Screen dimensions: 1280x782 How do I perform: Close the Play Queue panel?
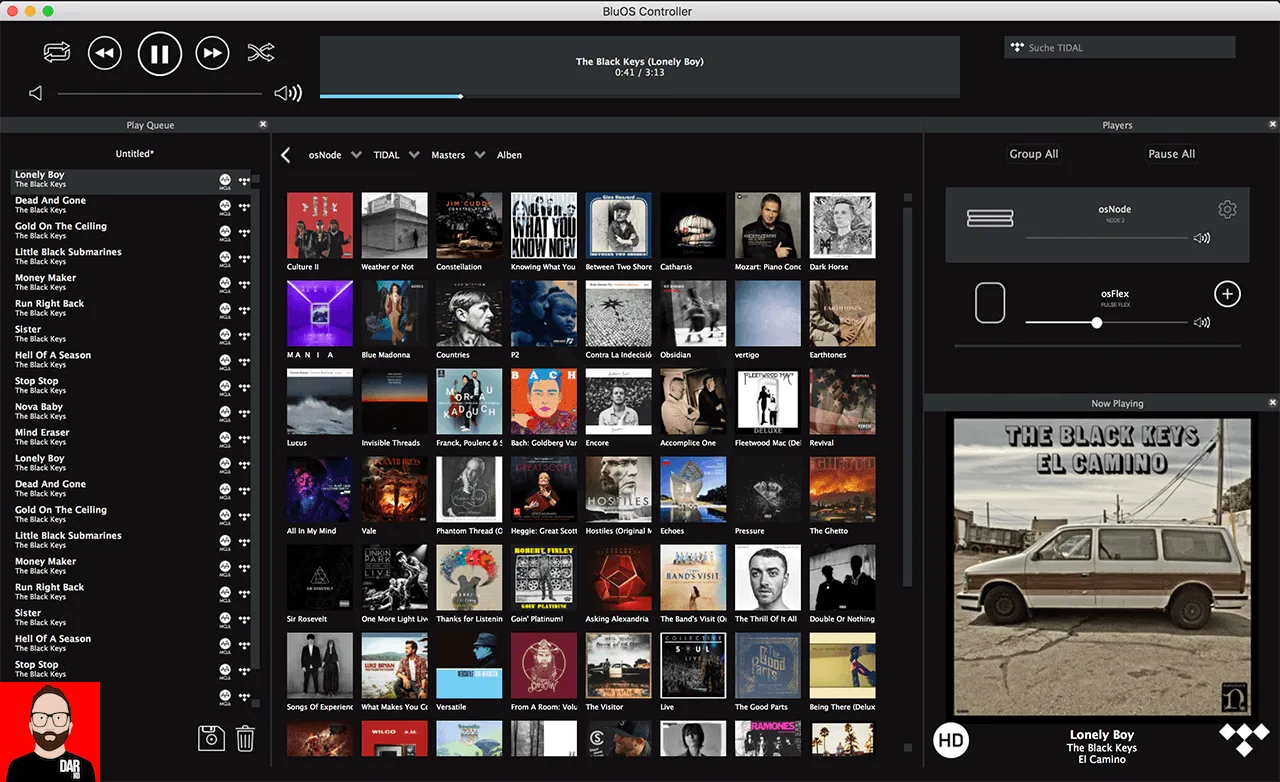point(263,124)
